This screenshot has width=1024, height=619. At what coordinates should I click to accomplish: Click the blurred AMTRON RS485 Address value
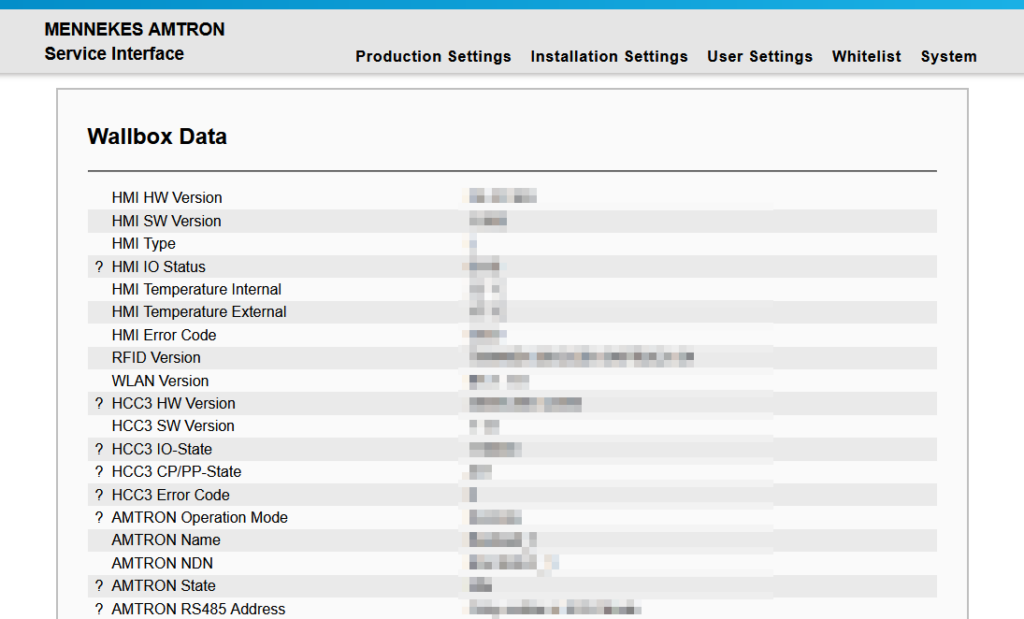[x=554, y=609]
